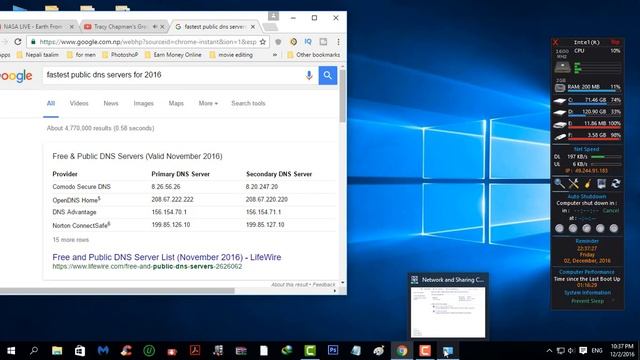This screenshot has height=360, width=640.
Task: Show hidden system tray icons
Action: click(x=549, y=351)
